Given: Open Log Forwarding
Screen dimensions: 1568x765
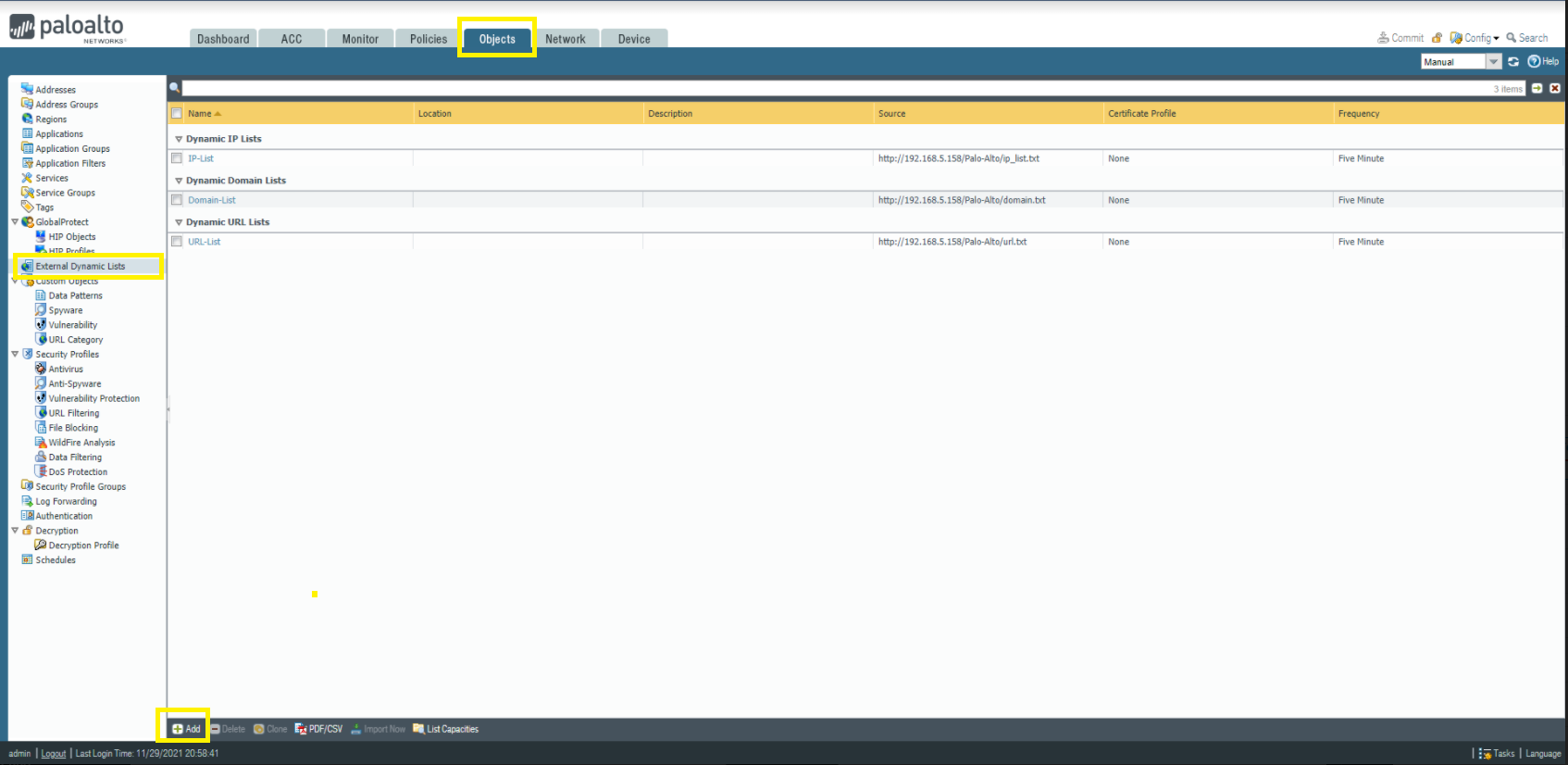Looking at the screenshot, I should [66, 502].
